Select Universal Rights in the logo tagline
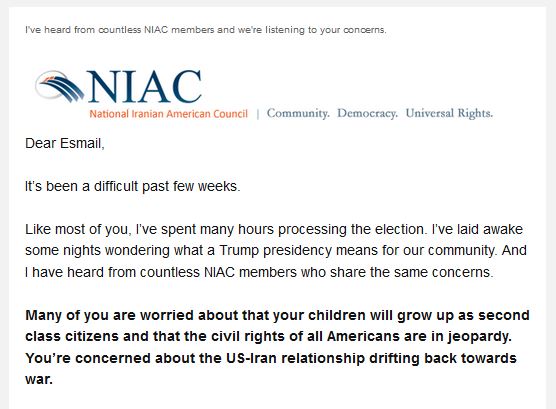 point(449,113)
